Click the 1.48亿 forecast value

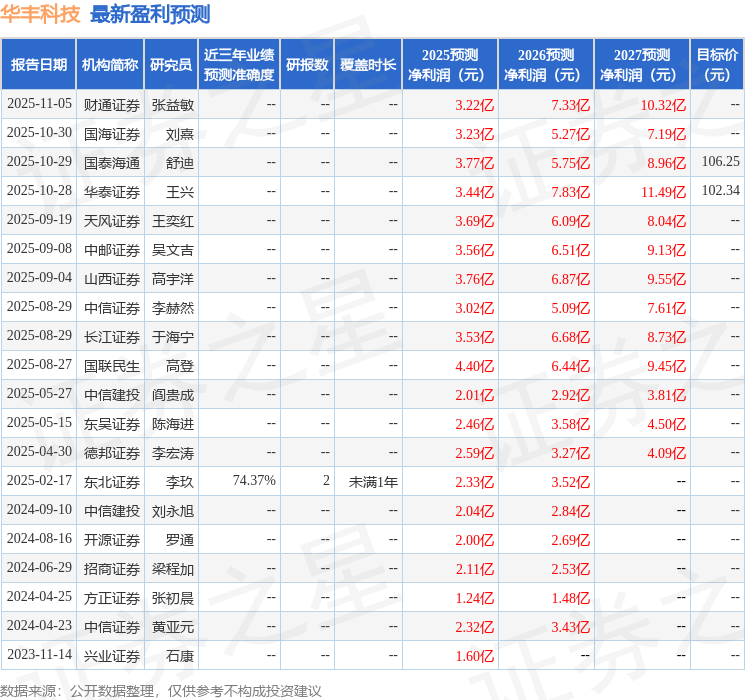click(x=571, y=598)
